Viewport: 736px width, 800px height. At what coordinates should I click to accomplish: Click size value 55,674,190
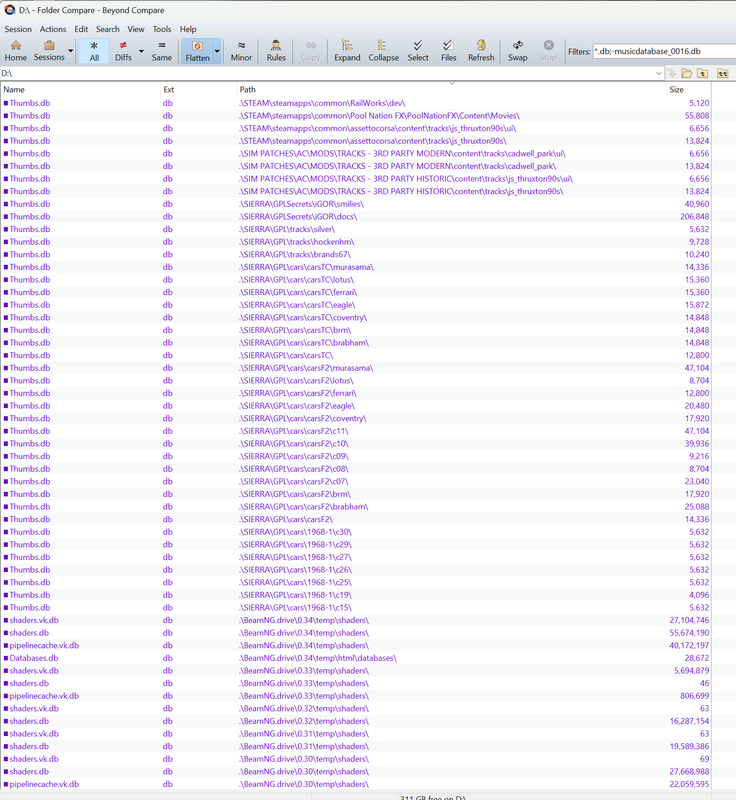689,633
